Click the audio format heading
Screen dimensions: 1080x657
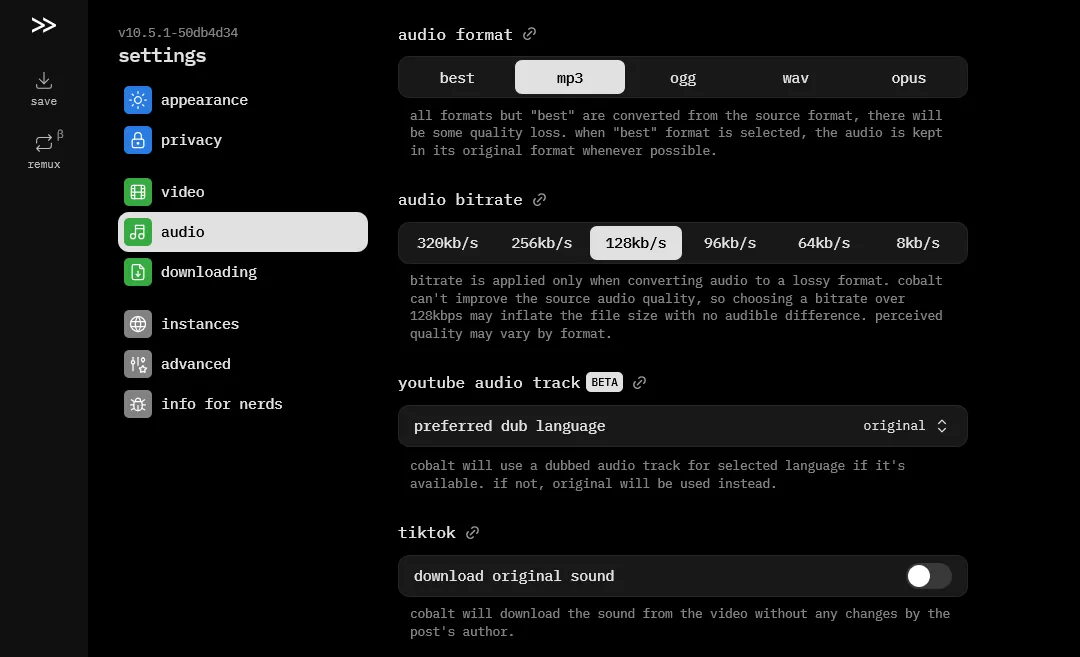coord(455,34)
